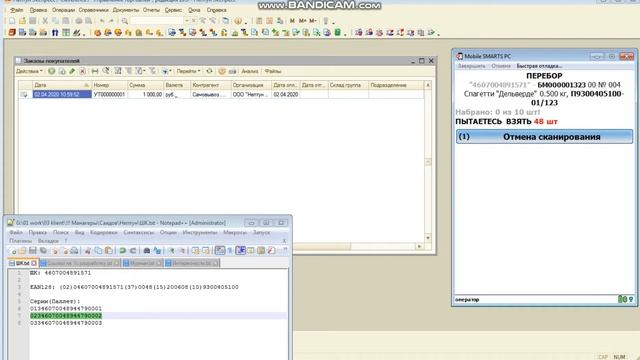Expand the Перейти dropdown in orders toolbar
The image size is (640, 360).
pyautogui.click(x=188, y=71)
